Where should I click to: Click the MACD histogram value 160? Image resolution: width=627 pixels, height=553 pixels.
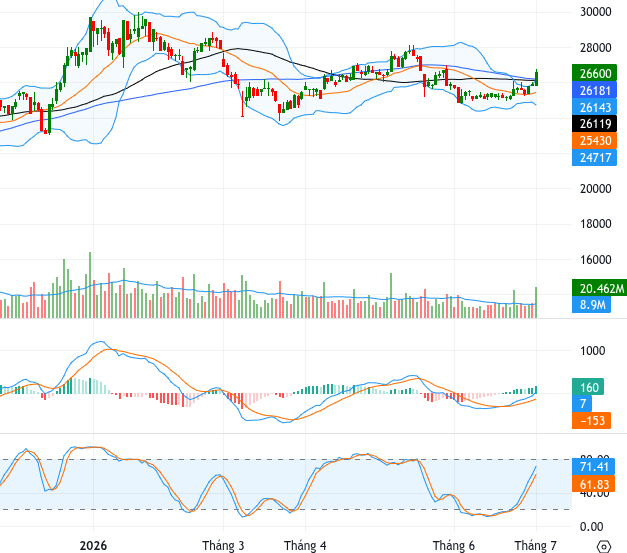[588, 387]
